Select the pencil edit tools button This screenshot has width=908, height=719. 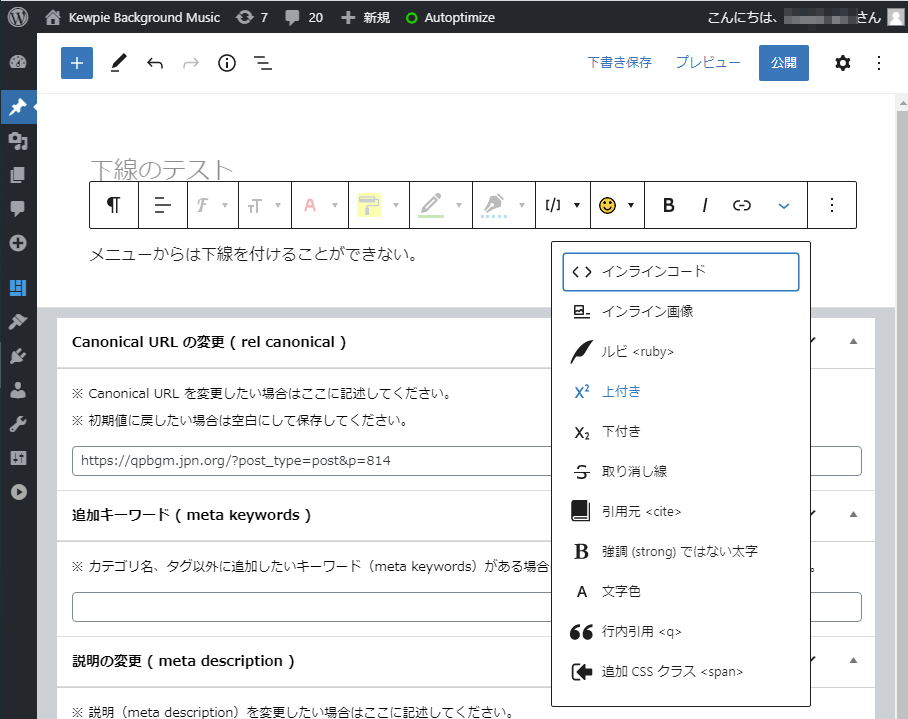pyautogui.click(x=118, y=63)
